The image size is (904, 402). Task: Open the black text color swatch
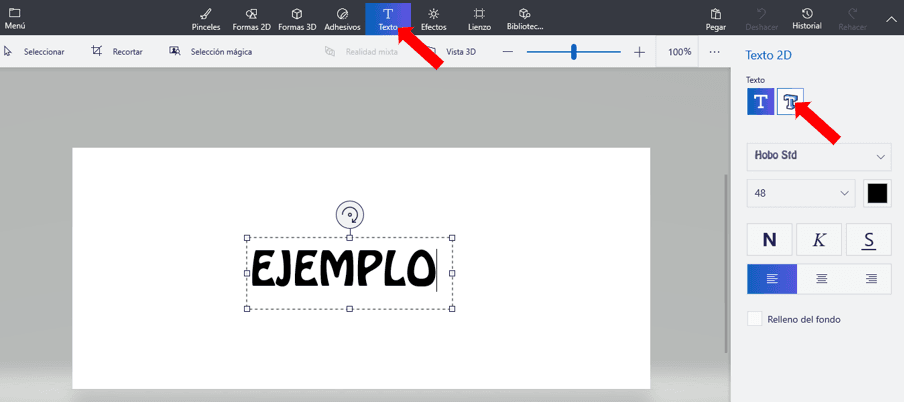[x=877, y=193]
